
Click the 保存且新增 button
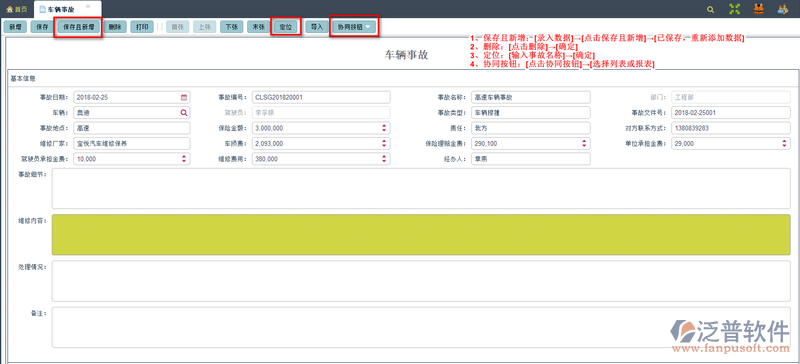[79, 27]
